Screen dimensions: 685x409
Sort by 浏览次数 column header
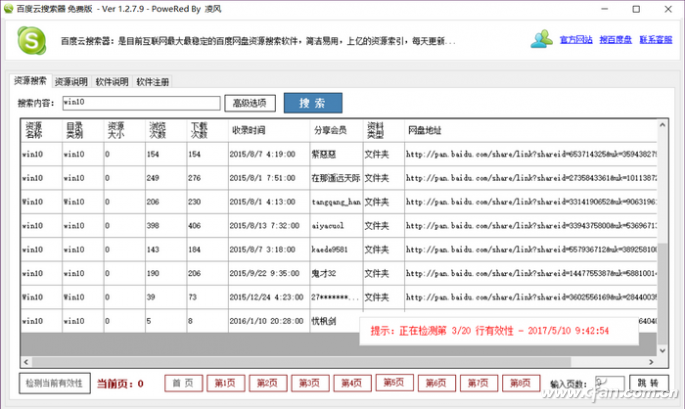tap(166, 130)
